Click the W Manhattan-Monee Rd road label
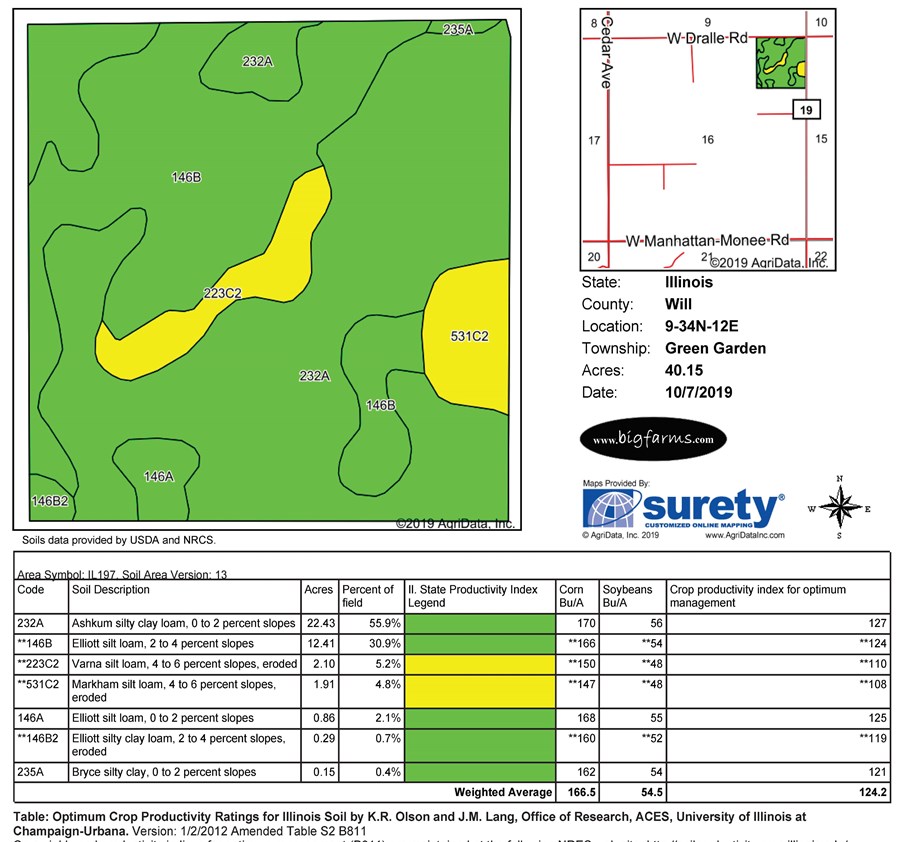 (x=707, y=240)
